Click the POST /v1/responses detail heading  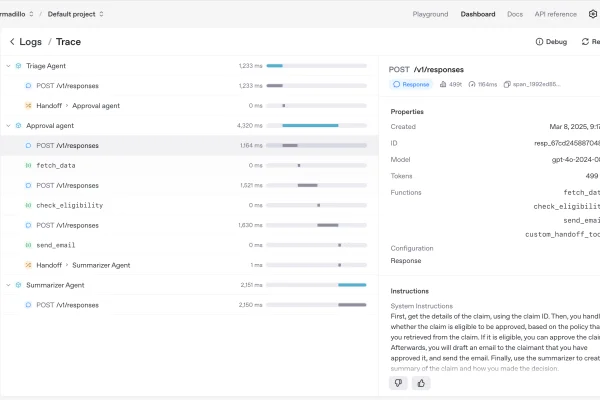(x=426, y=70)
